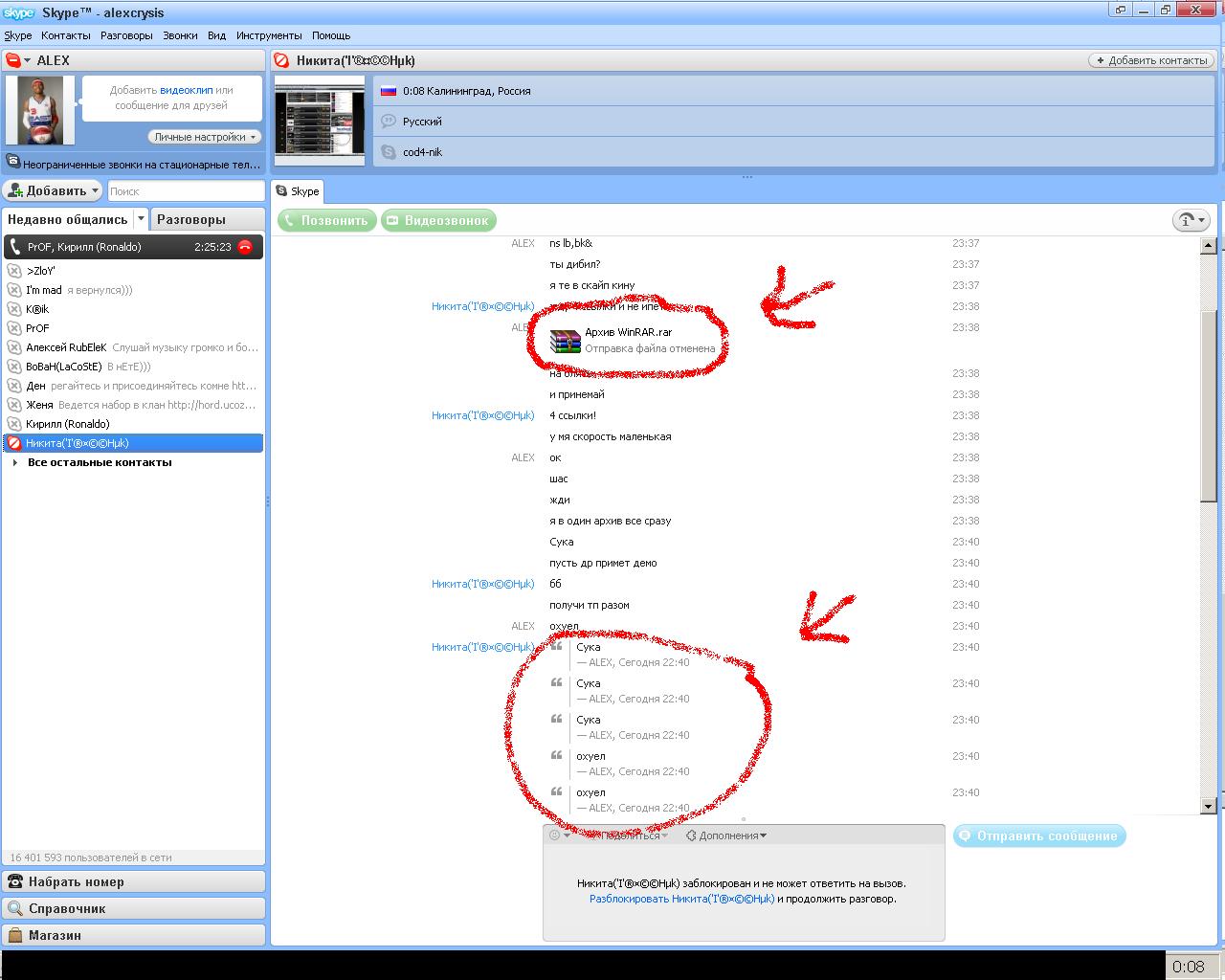
Task: Click Отправить сообщение send button
Action: [x=1039, y=835]
